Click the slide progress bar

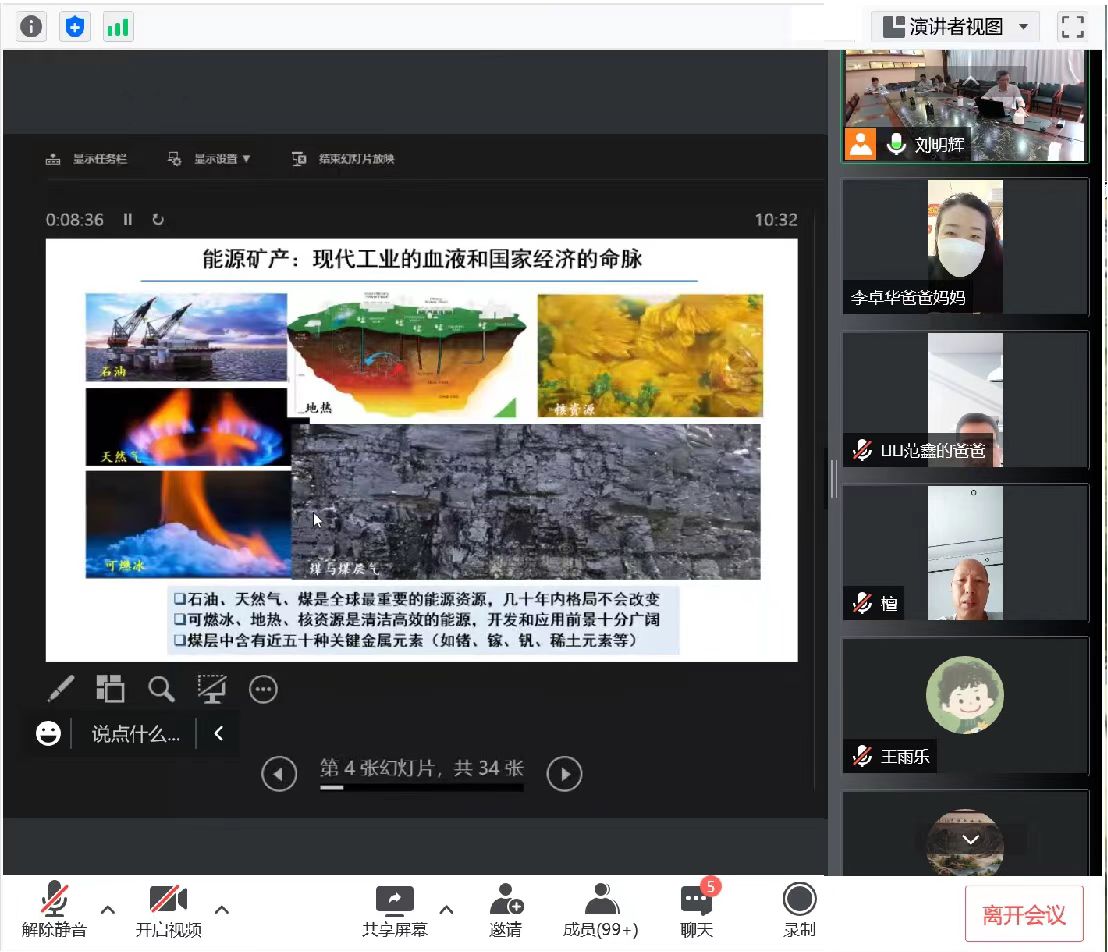[x=421, y=788]
